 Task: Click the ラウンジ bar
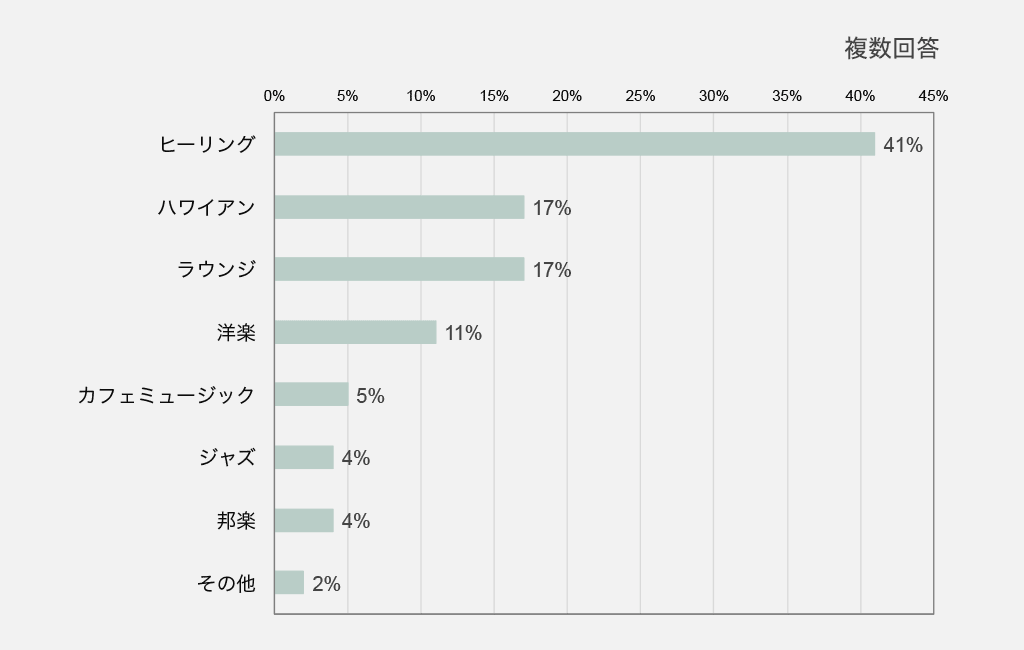tap(399, 269)
